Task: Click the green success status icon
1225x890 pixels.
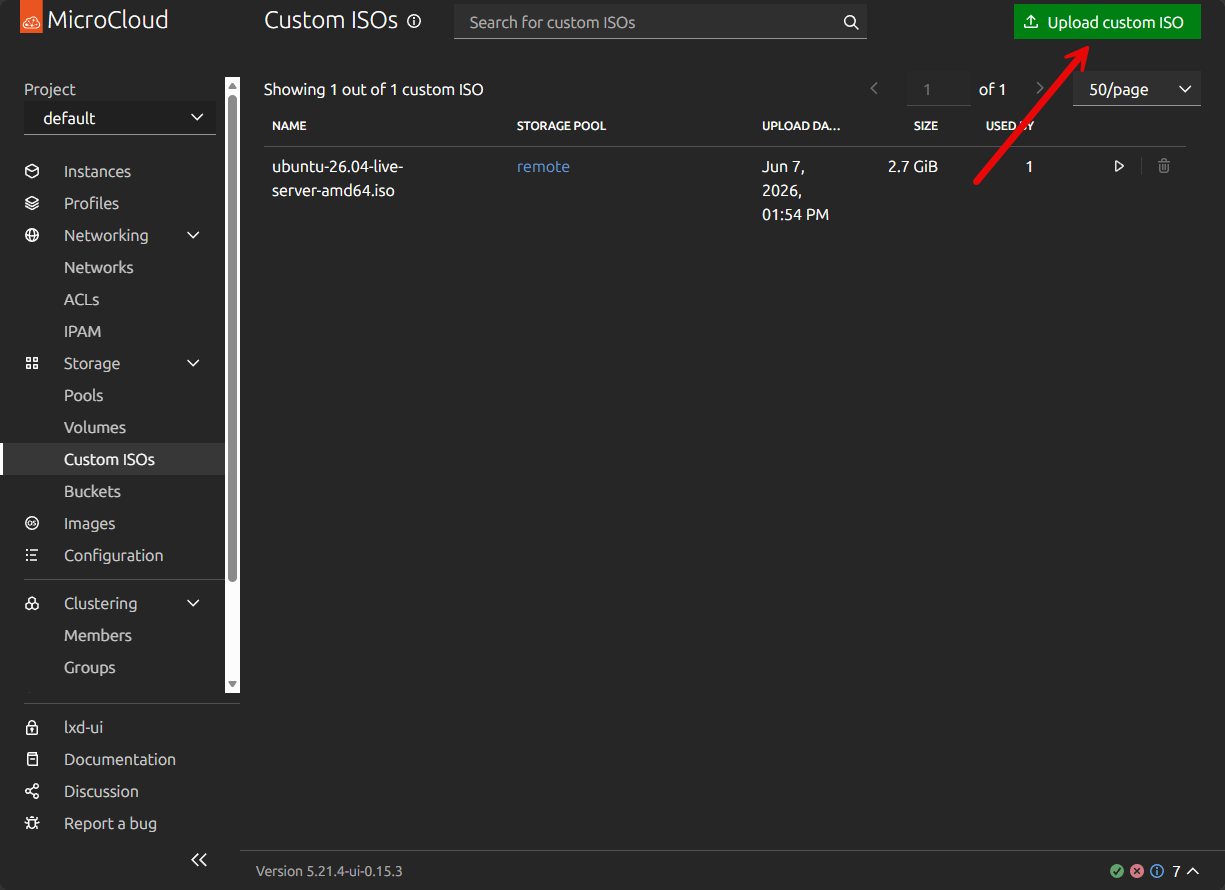Action: [x=1117, y=871]
